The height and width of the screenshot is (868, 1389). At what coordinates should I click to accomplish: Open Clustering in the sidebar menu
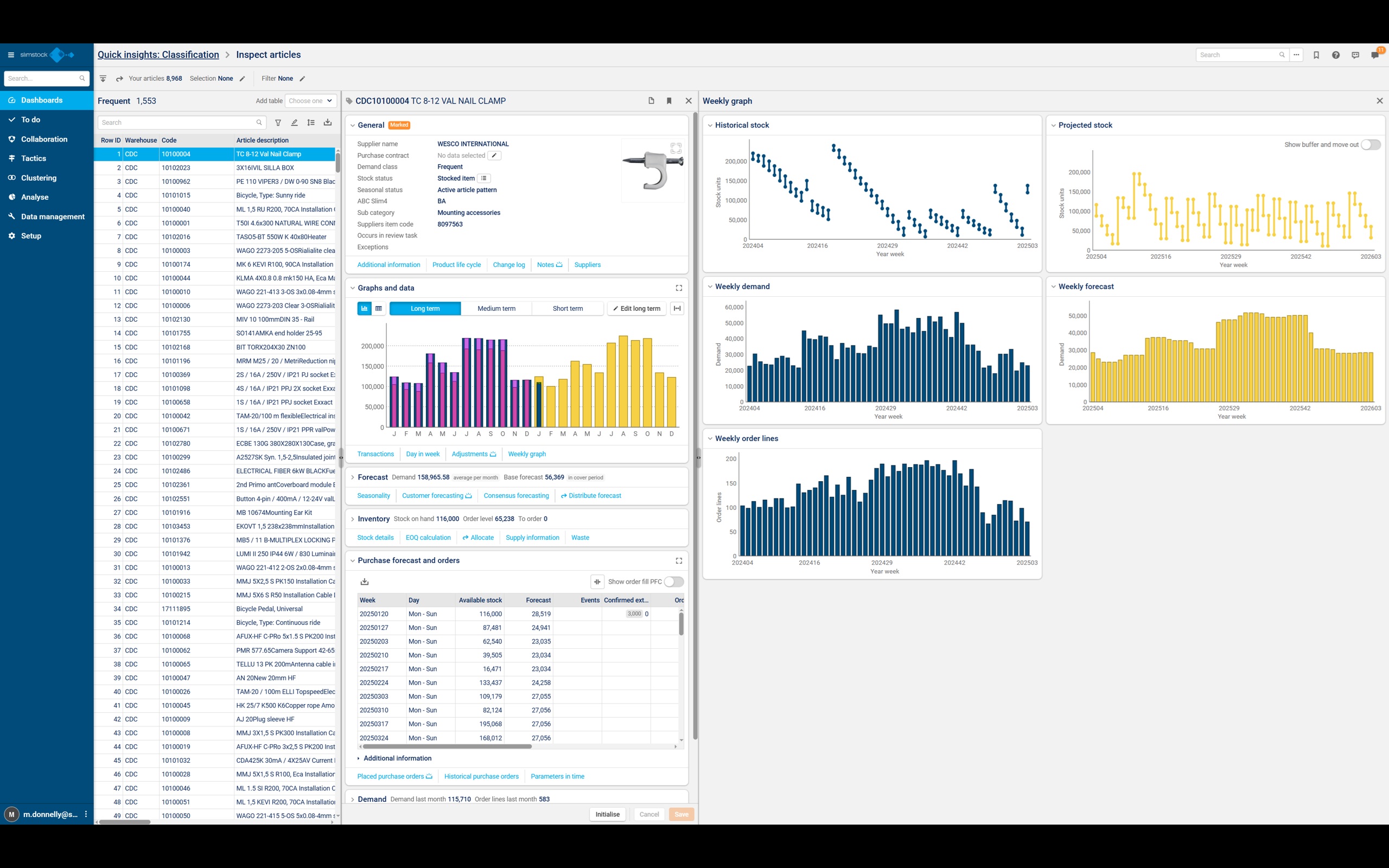[x=39, y=178]
